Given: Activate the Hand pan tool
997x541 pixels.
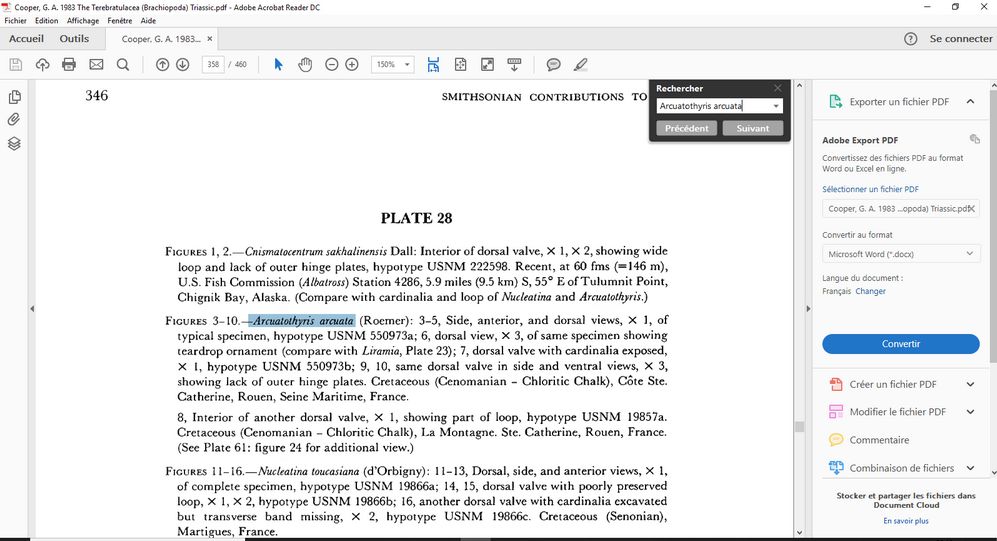Looking at the screenshot, I should [305, 64].
